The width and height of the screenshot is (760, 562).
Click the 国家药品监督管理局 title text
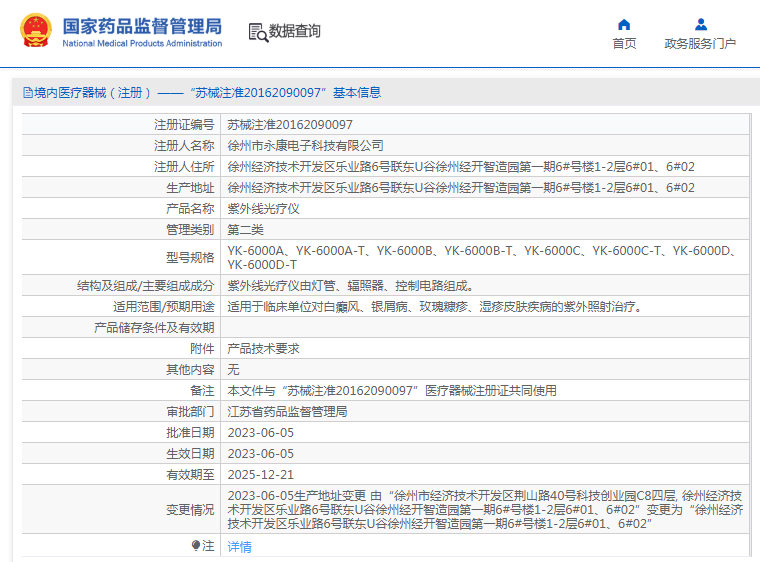point(142,27)
